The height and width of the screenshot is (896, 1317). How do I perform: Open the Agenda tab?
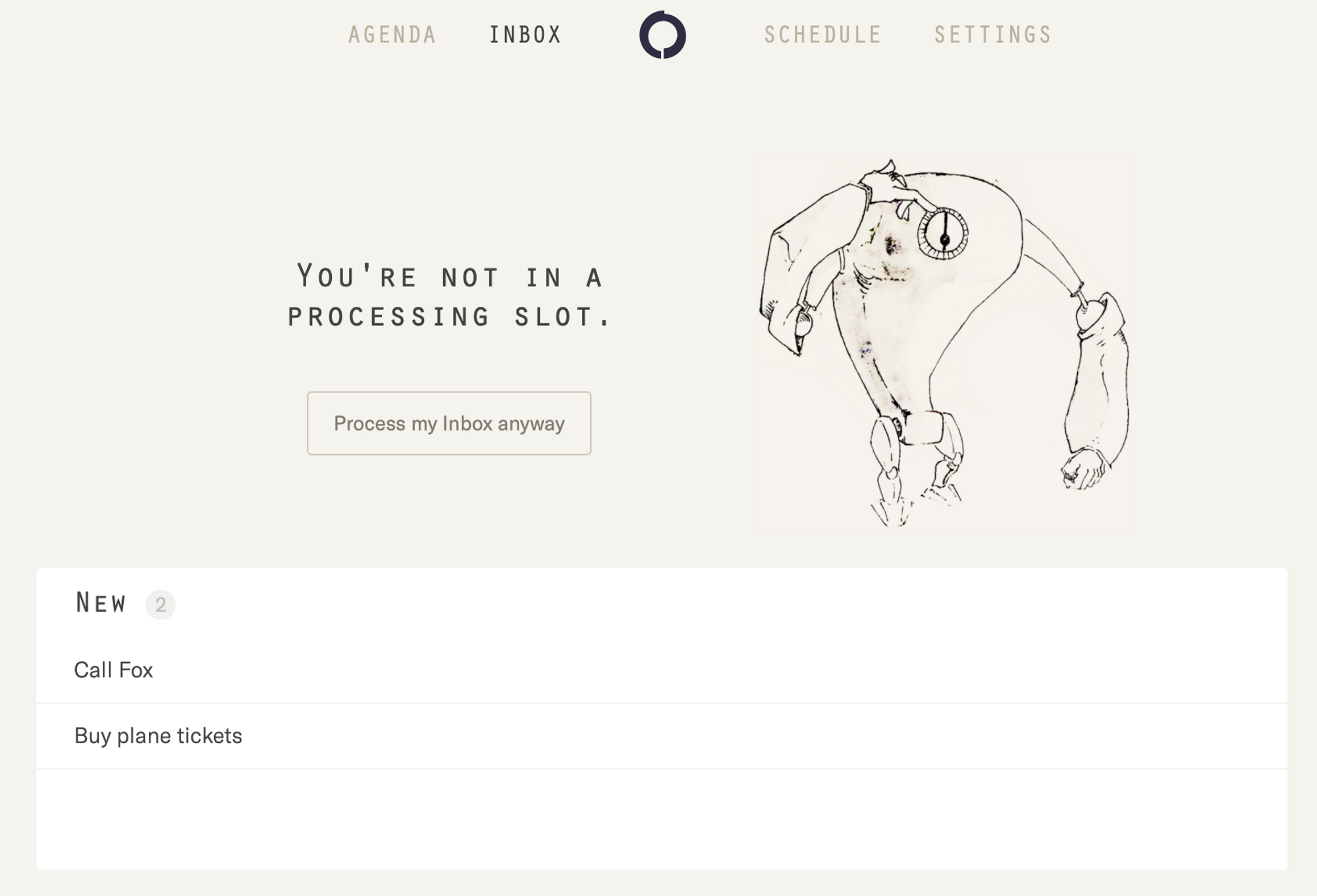pyautogui.click(x=392, y=35)
